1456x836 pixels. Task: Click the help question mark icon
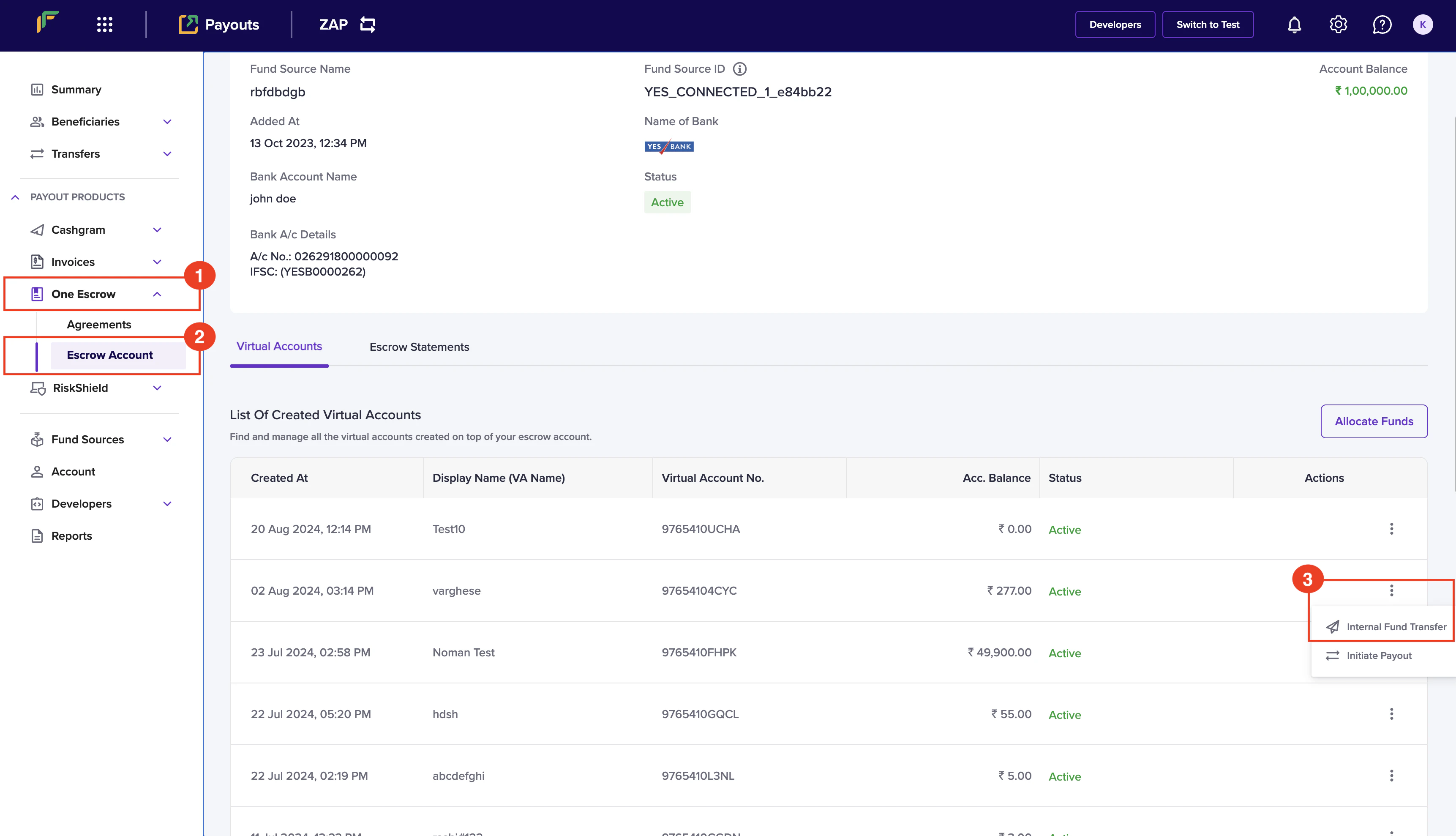pyautogui.click(x=1381, y=25)
